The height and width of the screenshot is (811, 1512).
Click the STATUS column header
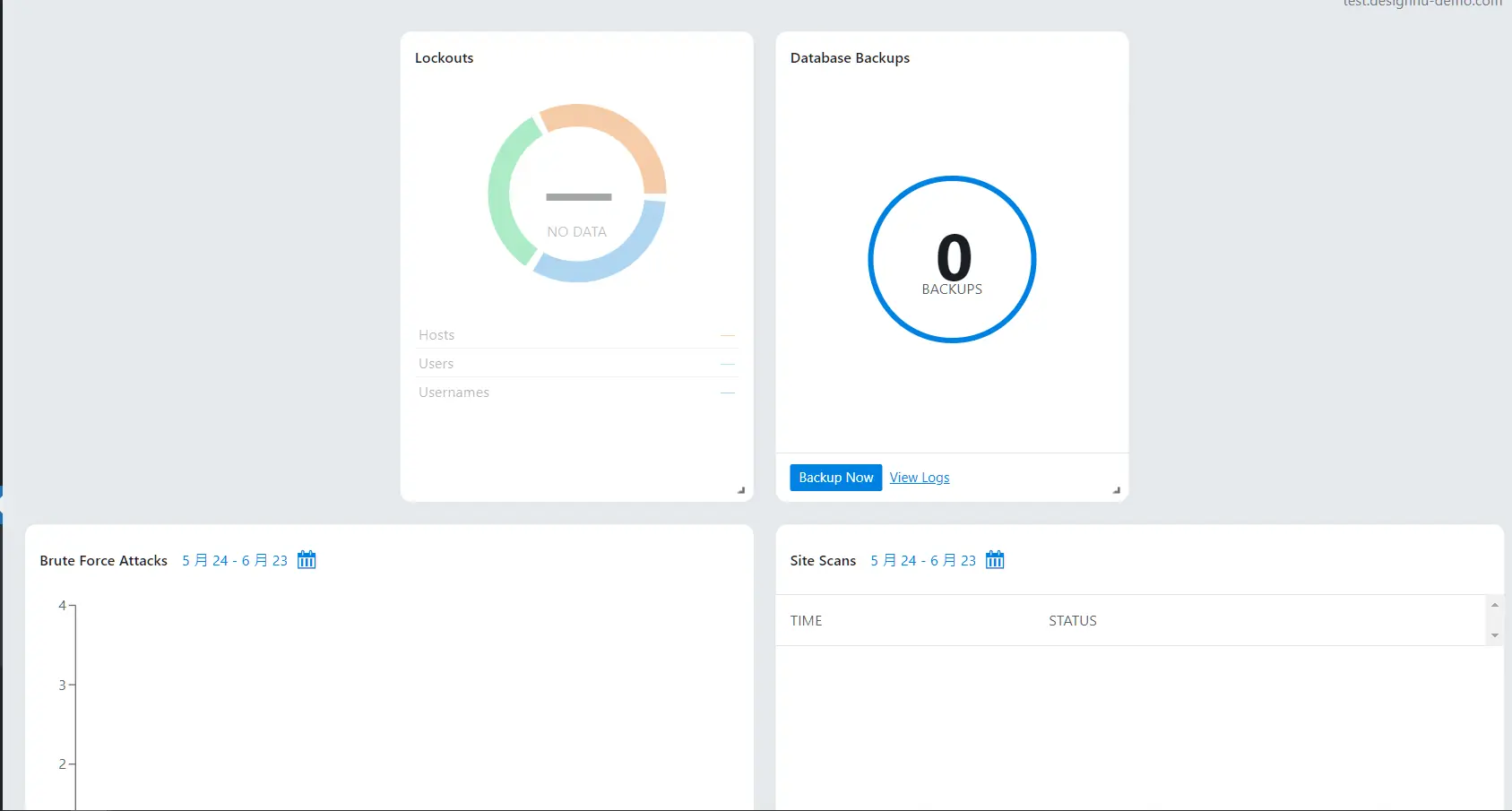point(1073,620)
